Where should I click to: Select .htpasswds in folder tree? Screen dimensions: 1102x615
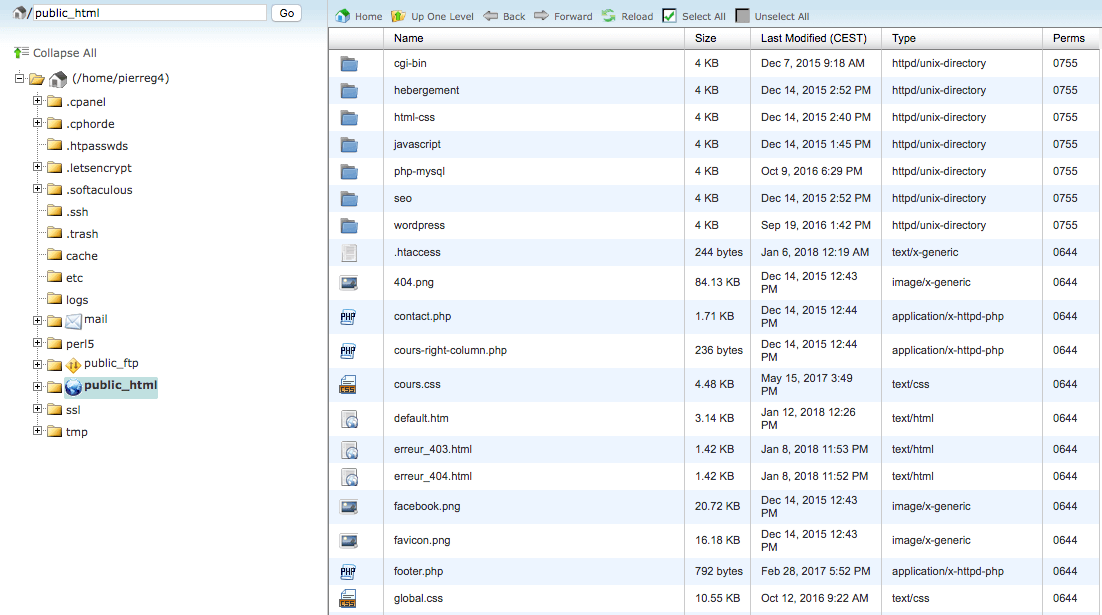tap(97, 145)
